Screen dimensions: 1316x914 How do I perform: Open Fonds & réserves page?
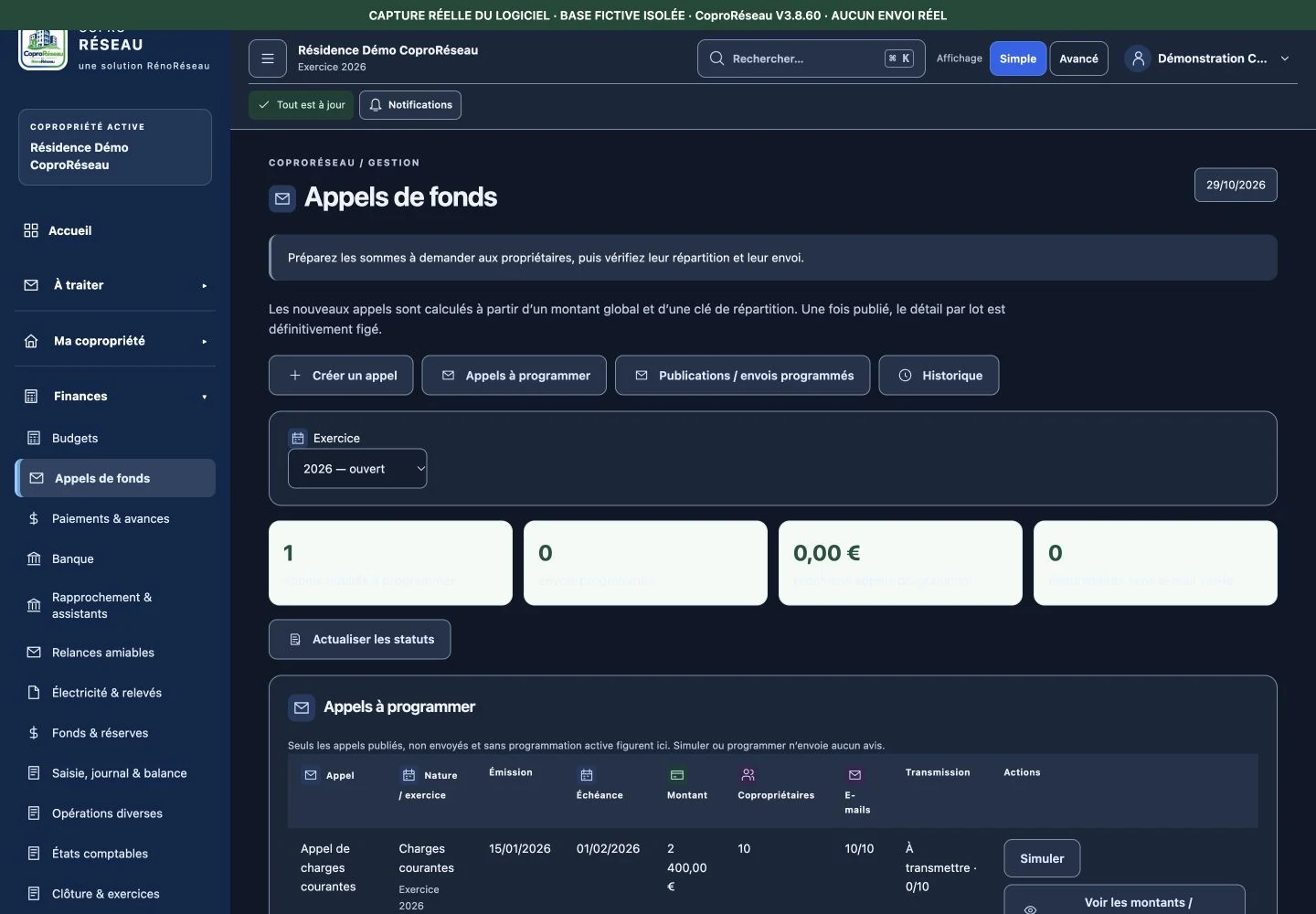(115, 733)
